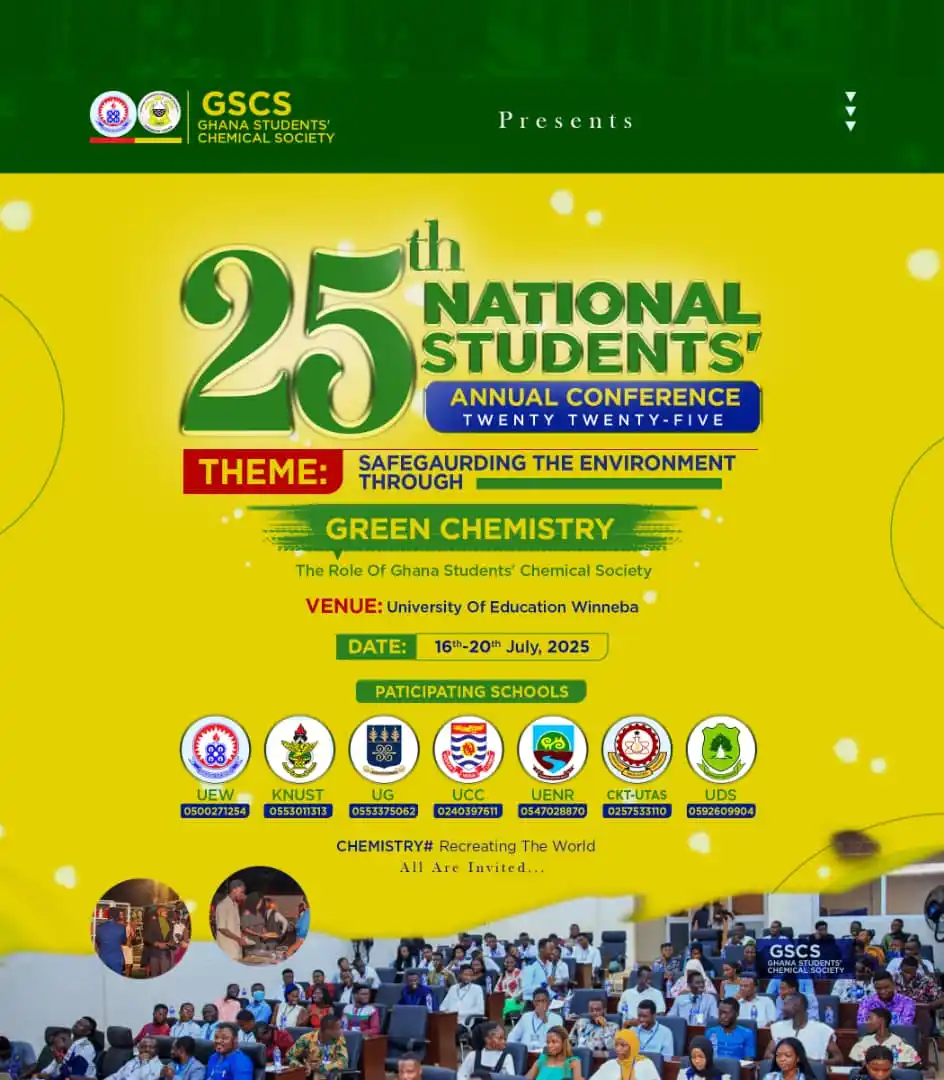Click the red "THEME:" banner
944x1080 pixels.
(x=263, y=472)
